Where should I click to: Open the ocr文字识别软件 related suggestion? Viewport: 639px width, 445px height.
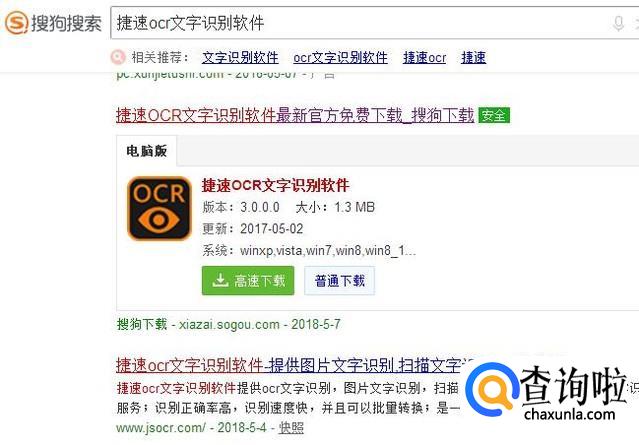(340, 57)
